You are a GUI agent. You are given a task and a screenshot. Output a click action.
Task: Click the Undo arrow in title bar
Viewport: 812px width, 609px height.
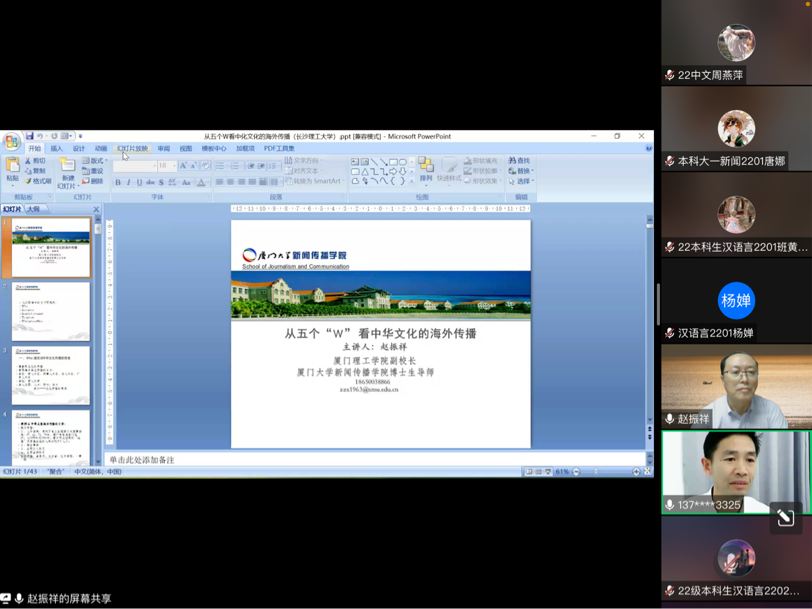41,136
